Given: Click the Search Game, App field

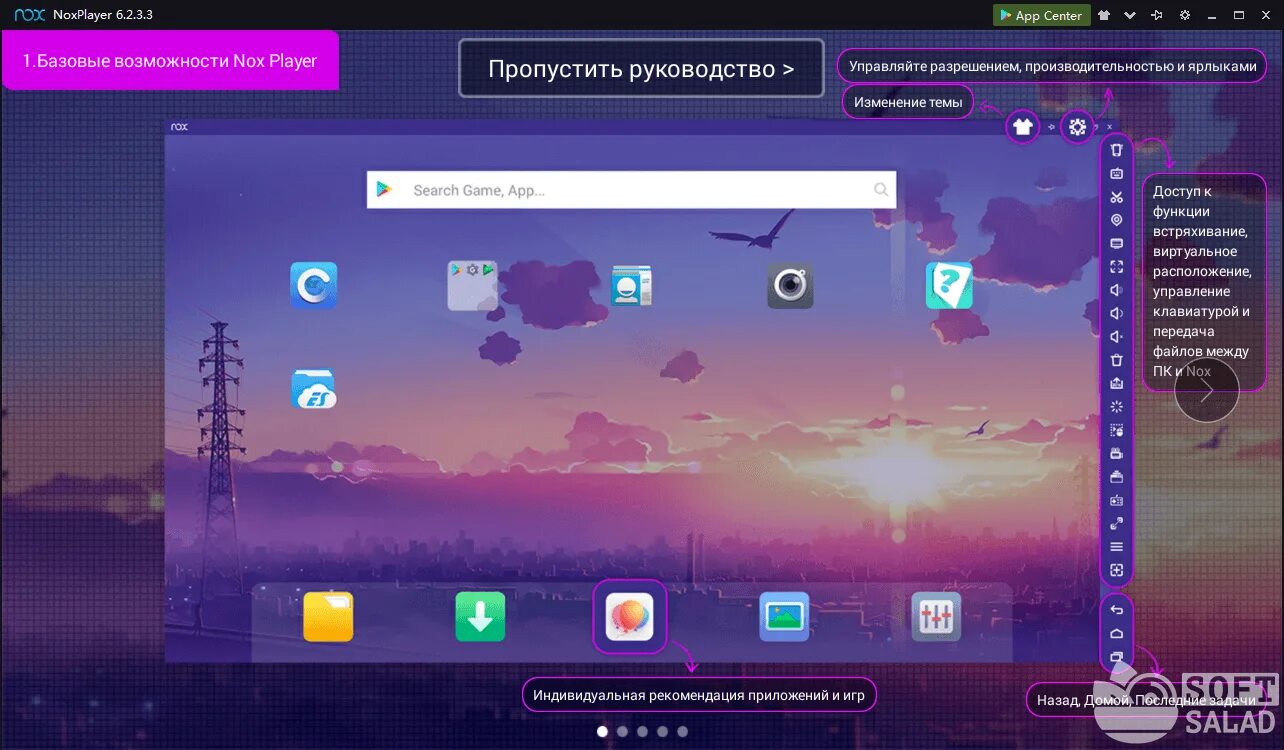Looking at the screenshot, I should 631,190.
